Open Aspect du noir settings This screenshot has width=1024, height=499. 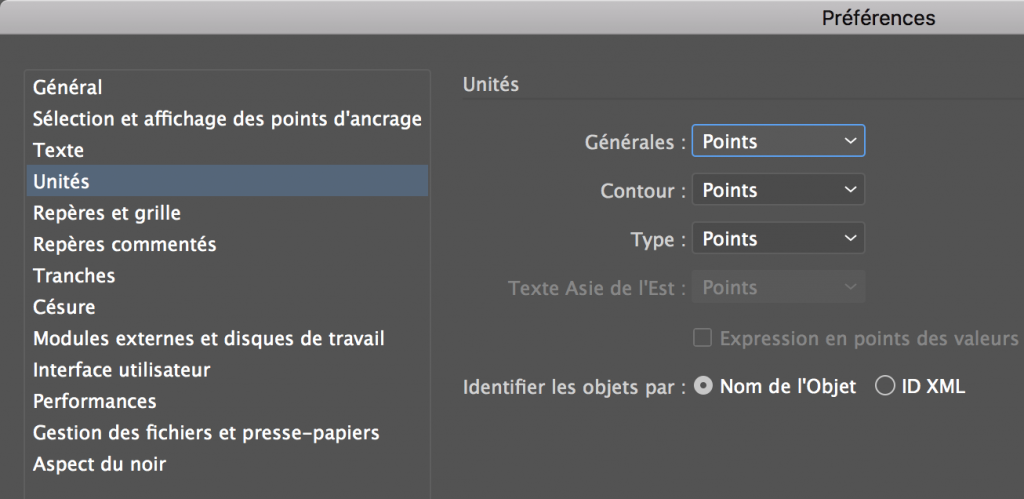(99, 464)
